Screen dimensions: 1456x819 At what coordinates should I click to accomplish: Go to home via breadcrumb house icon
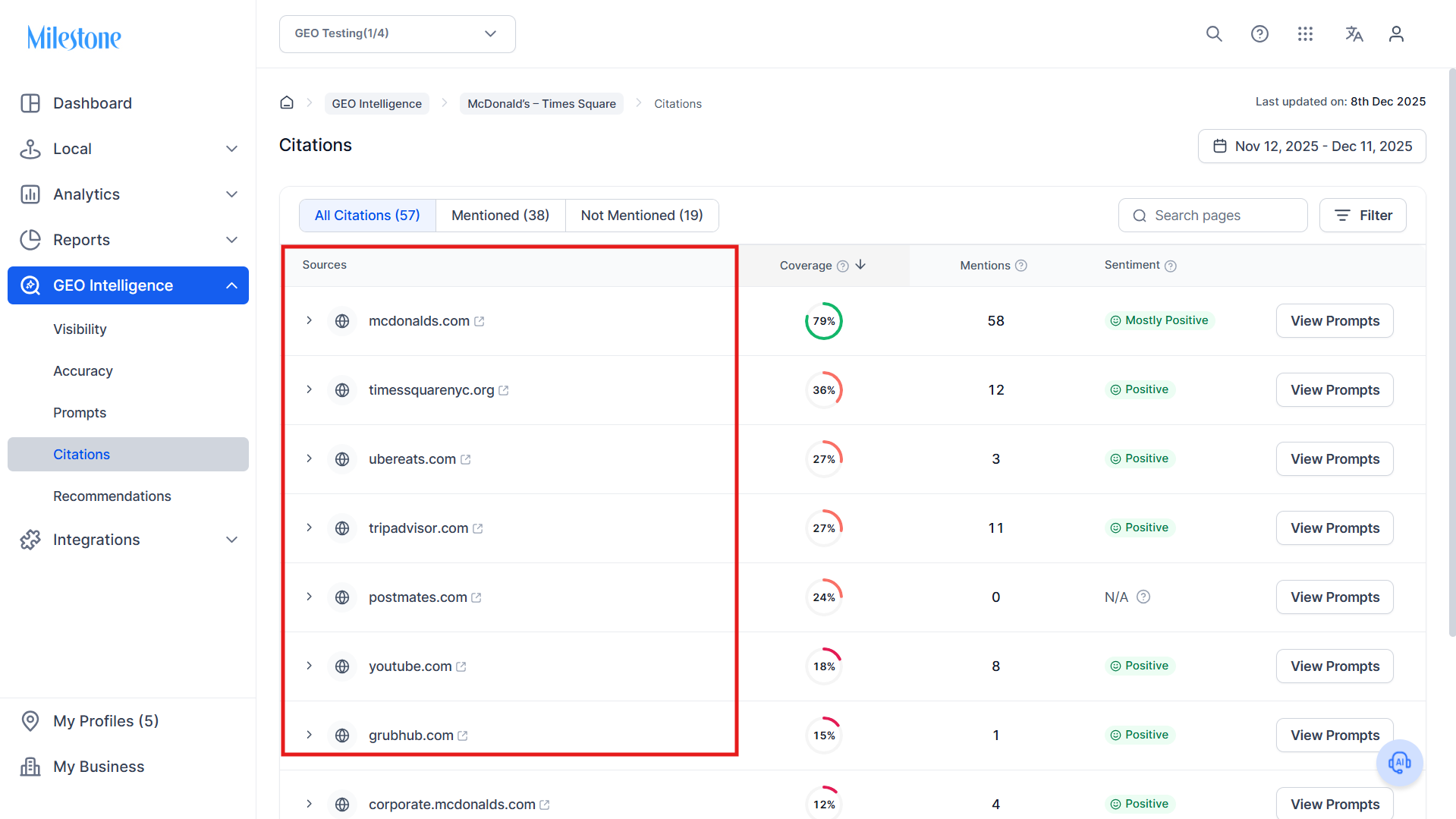(287, 102)
